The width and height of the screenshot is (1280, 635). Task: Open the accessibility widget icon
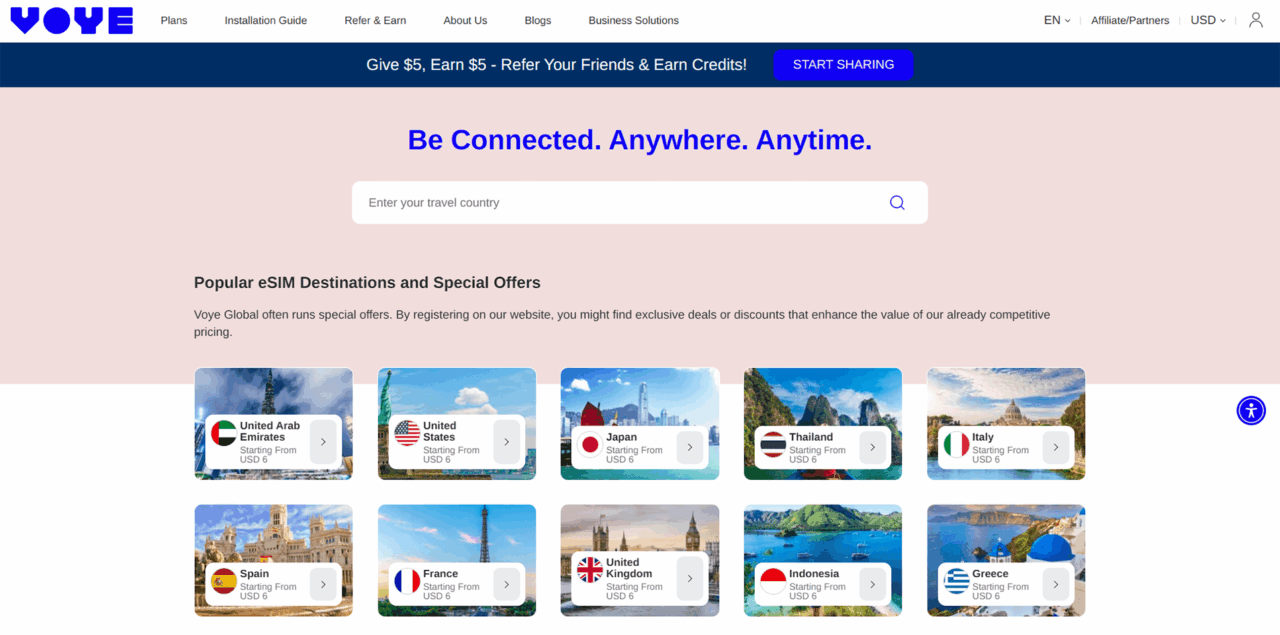pos(1251,410)
